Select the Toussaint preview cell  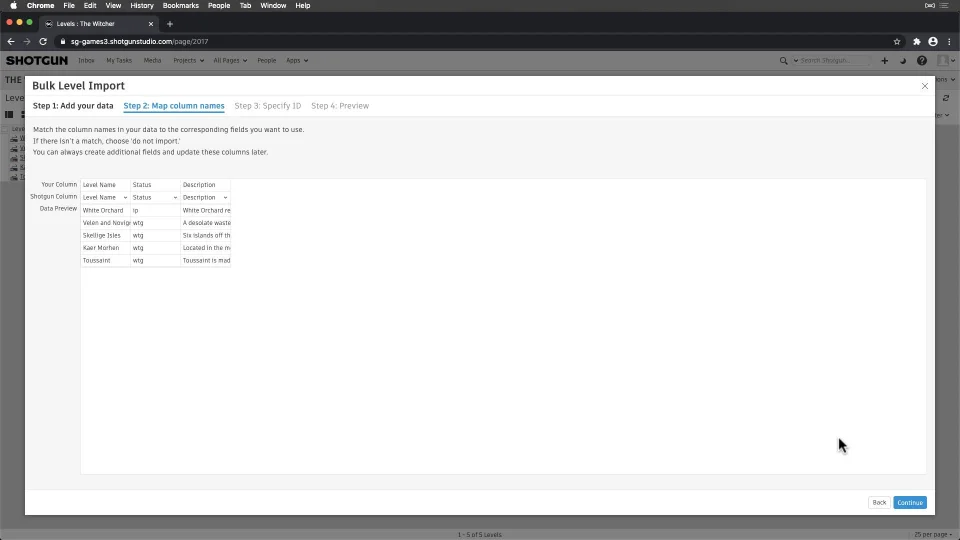(x=105, y=260)
